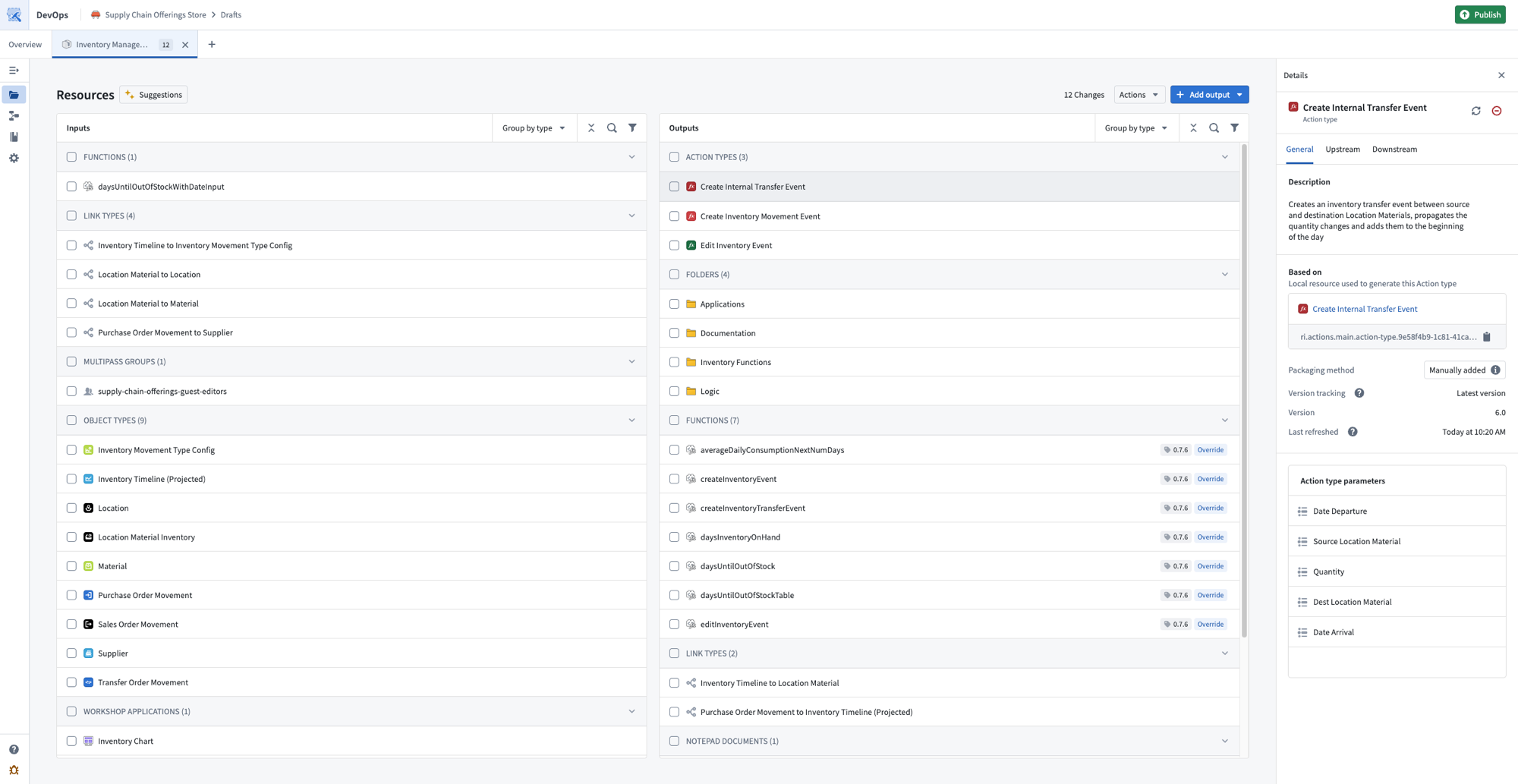Click the Outputs panel vertical scrollbar

pyautogui.click(x=1244, y=391)
